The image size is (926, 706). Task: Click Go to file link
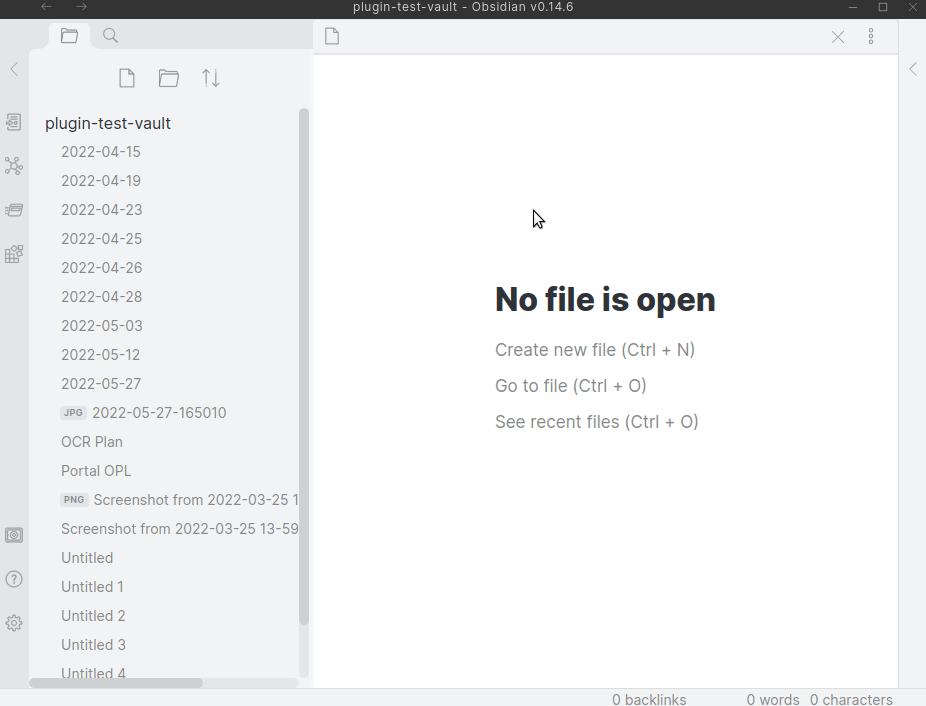tap(570, 386)
